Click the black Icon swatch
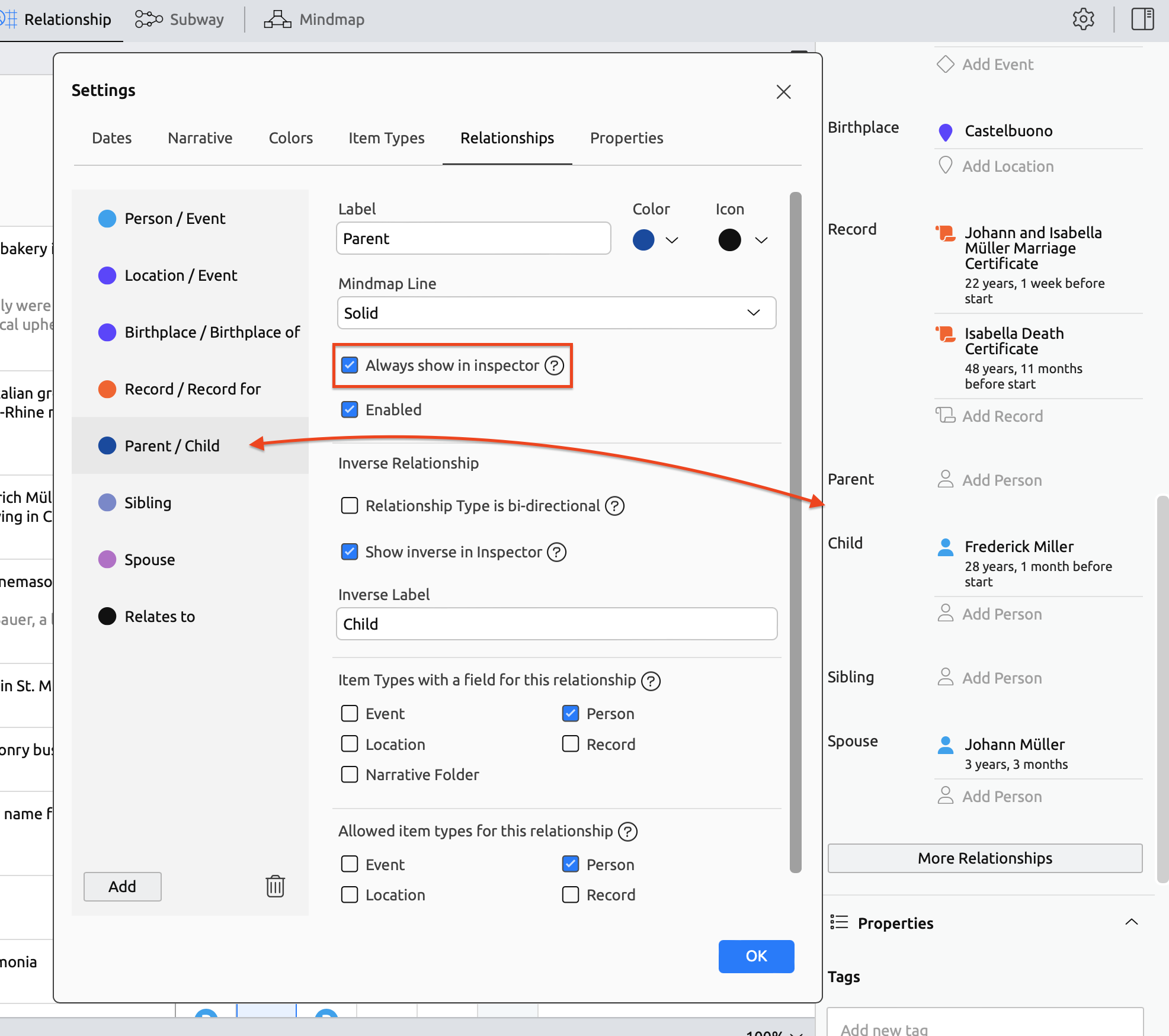This screenshot has height=1036, width=1169. [729, 240]
